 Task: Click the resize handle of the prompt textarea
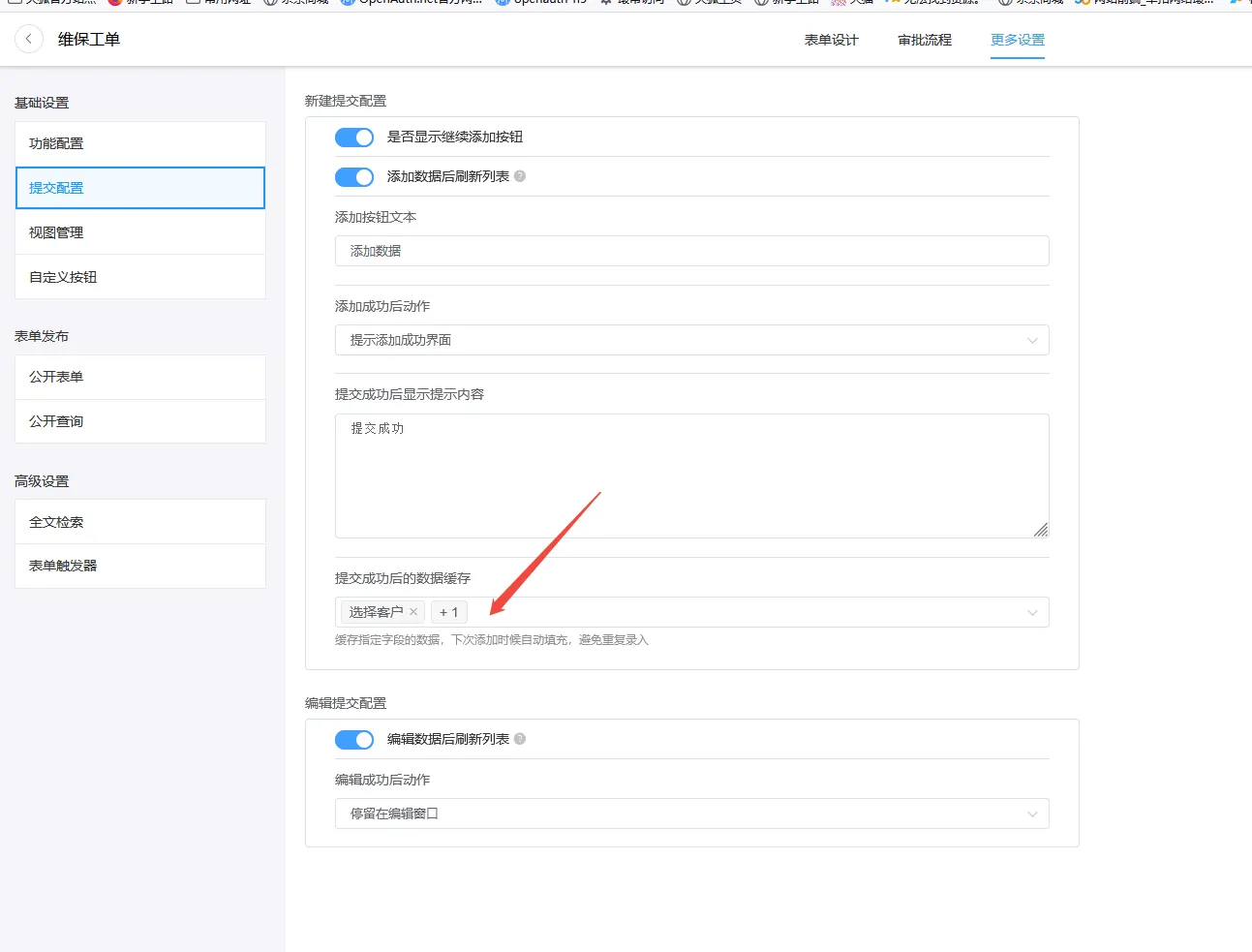[1041, 531]
